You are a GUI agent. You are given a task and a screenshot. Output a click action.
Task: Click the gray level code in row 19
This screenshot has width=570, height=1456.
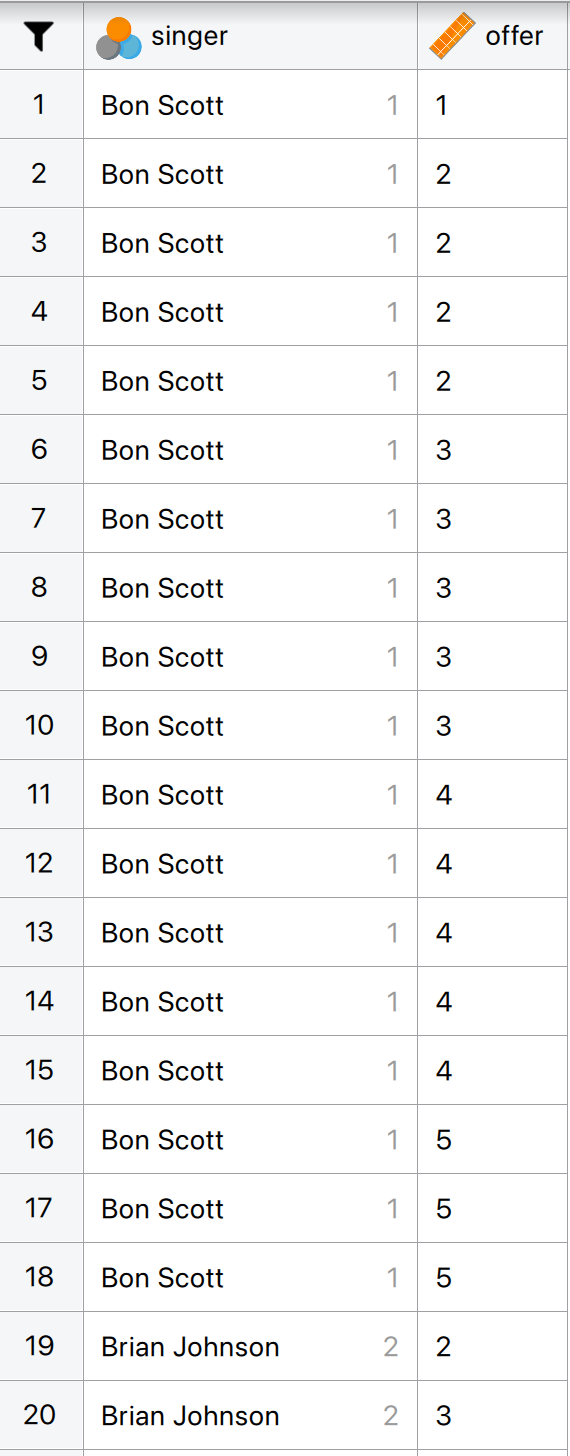[391, 1347]
